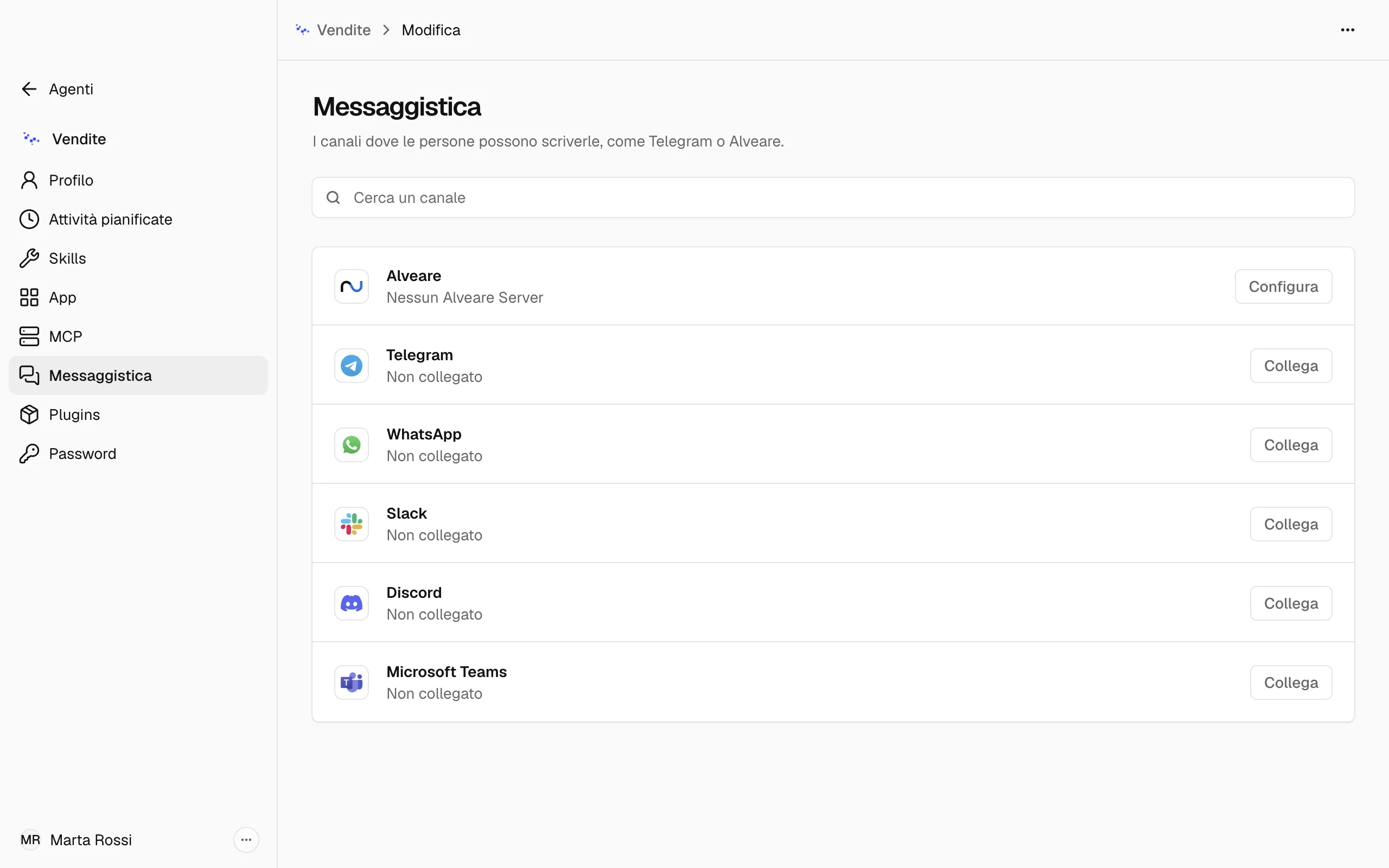Viewport: 1389px width, 868px height.
Task: Open the Profilo section
Action: 138,180
